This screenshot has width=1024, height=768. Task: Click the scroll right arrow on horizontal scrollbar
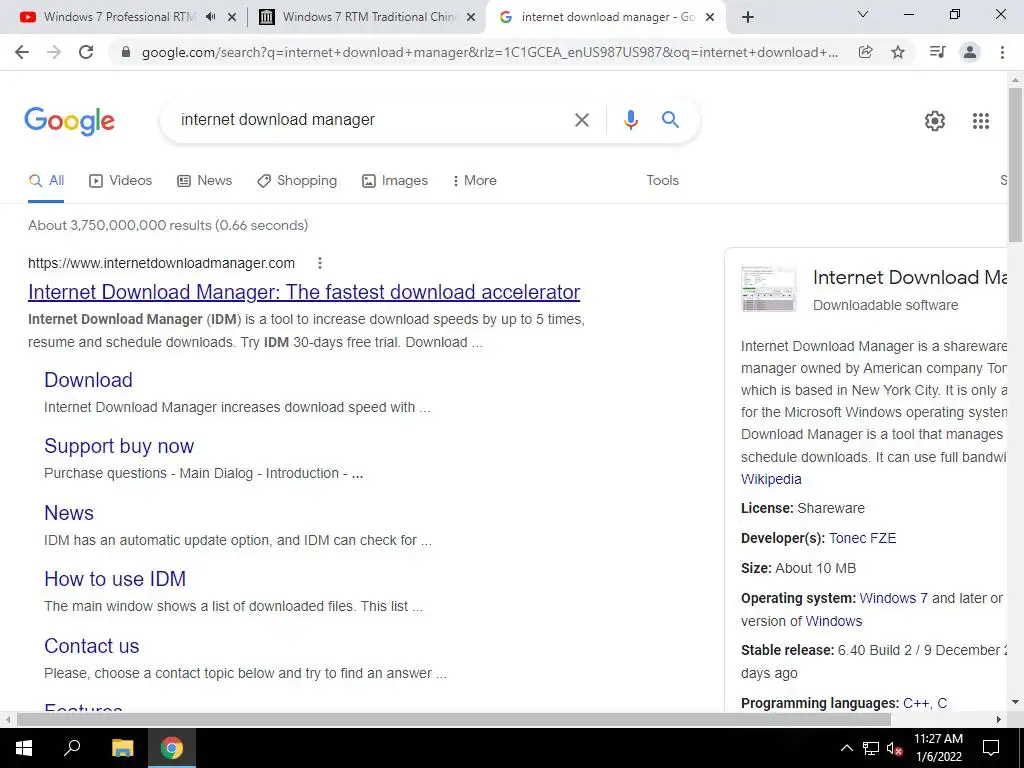[999, 719]
